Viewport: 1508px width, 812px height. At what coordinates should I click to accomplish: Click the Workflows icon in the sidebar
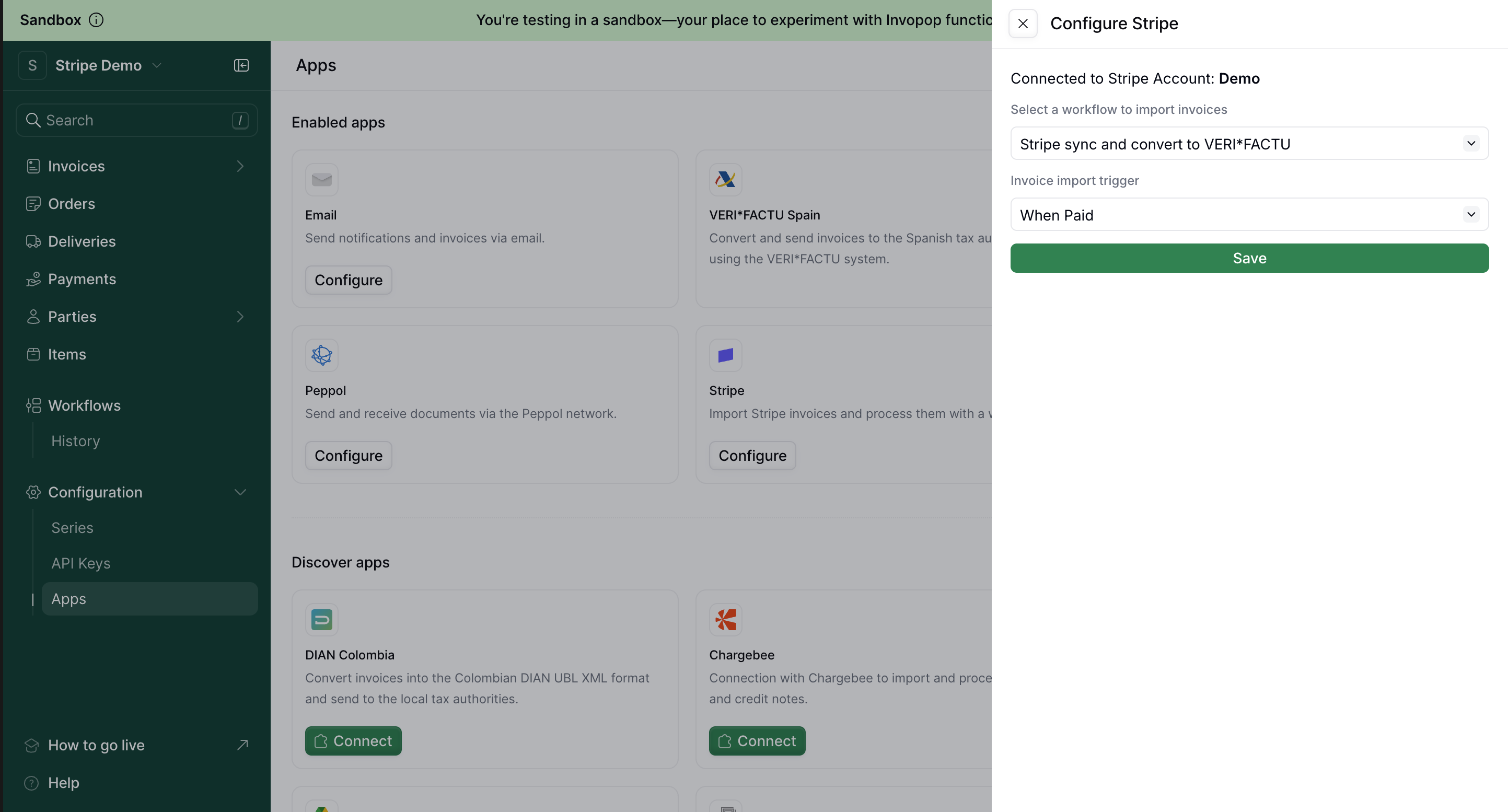click(x=33, y=405)
